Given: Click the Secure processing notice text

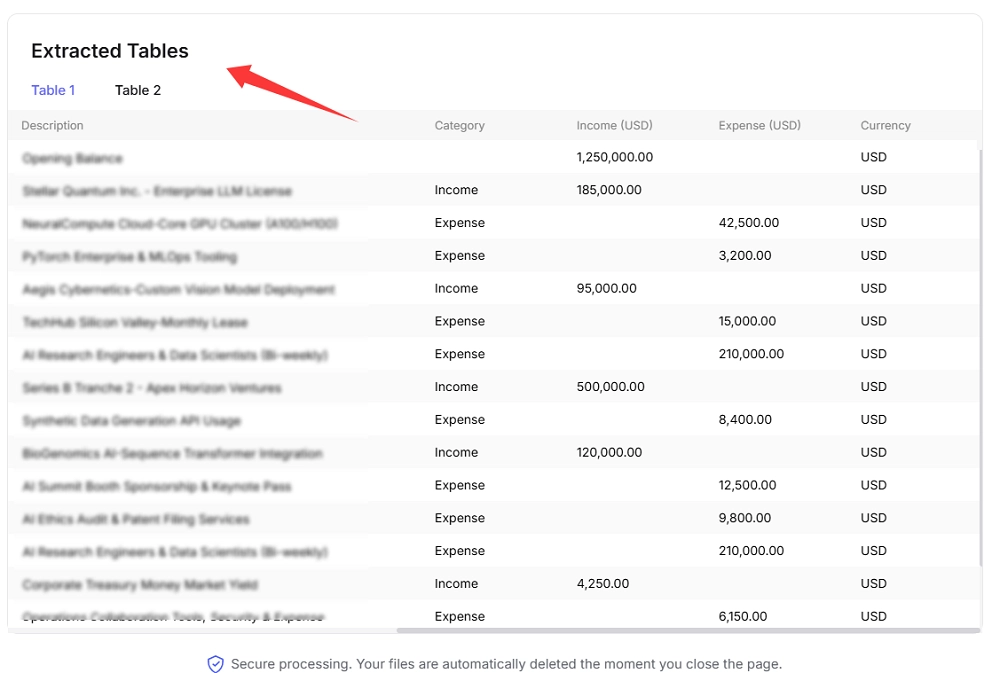Looking at the screenshot, I should tap(506, 663).
